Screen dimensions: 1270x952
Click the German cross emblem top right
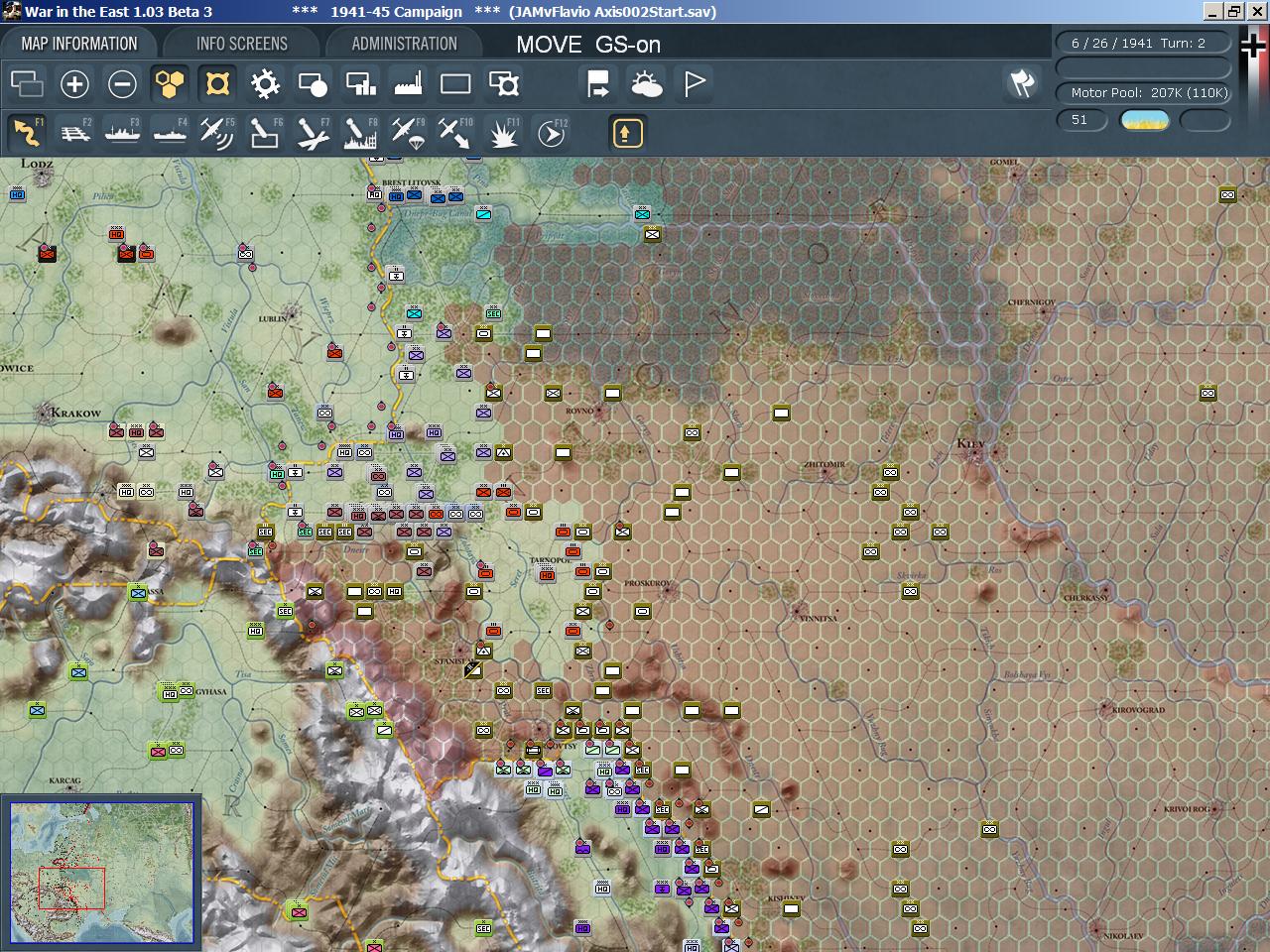[1253, 48]
